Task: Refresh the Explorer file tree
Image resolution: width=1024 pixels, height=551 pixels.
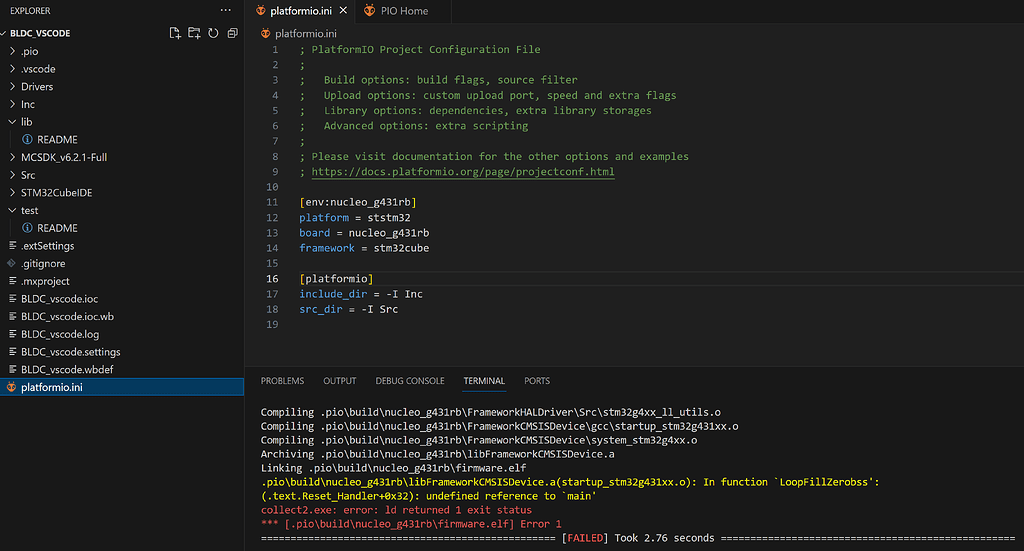Action: point(213,33)
